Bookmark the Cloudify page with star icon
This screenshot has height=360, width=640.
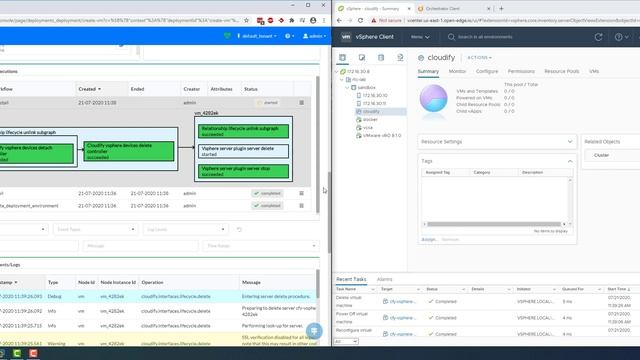[x=247, y=20]
